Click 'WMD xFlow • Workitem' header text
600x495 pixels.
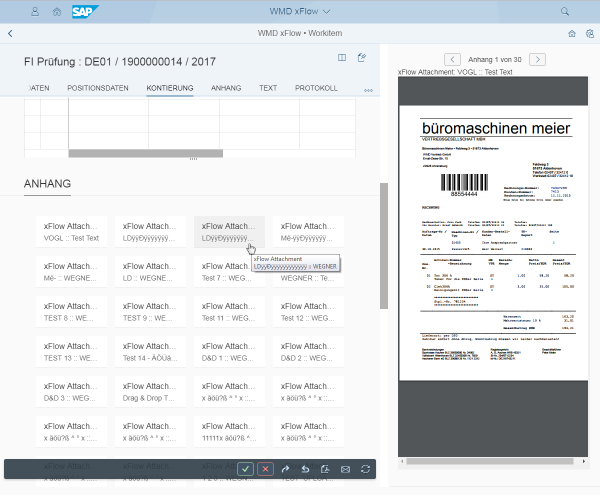pyautogui.click(x=300, y=33)
